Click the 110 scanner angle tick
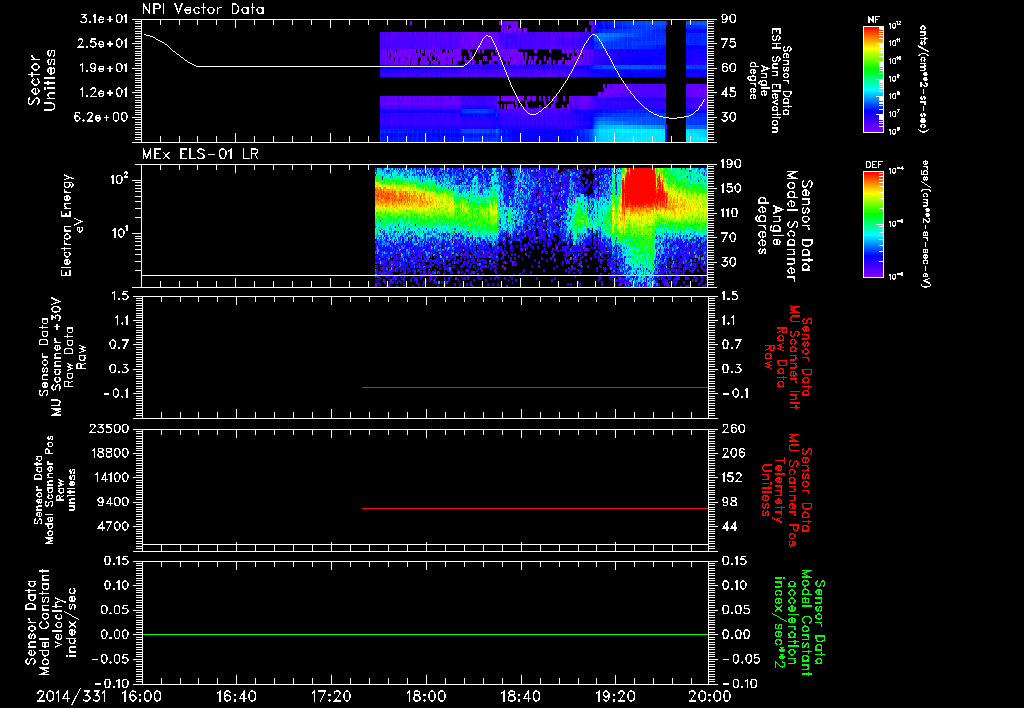Screen dimensions: 1024x708 click(x=731, y=213)
